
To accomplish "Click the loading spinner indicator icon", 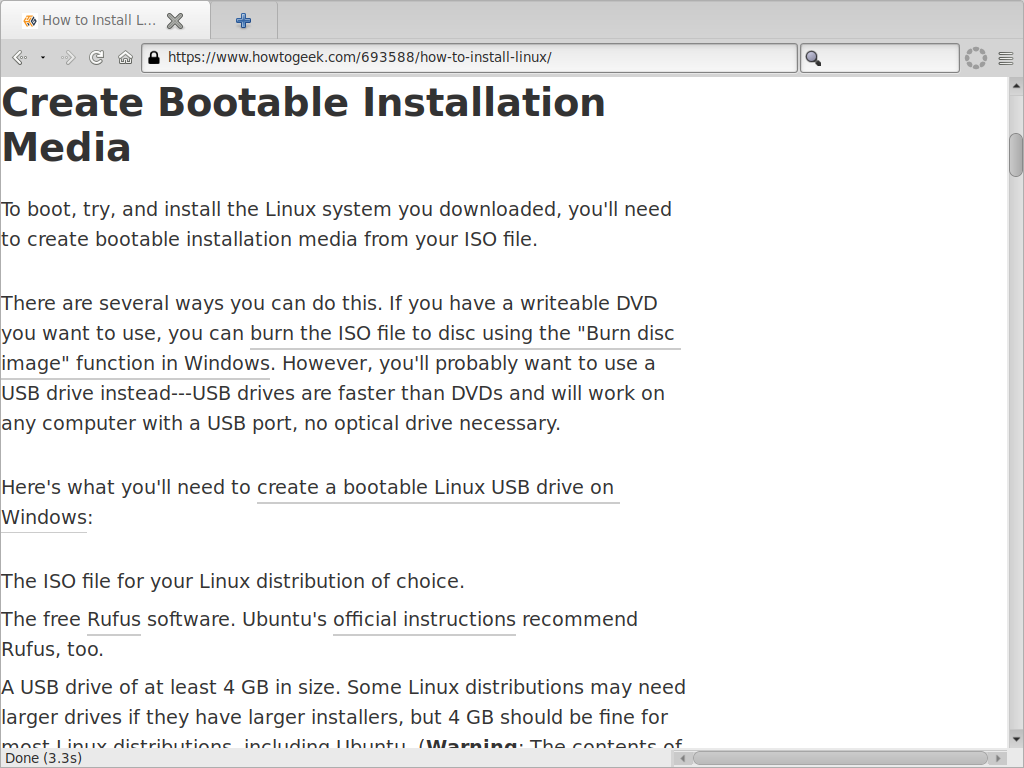I will point(975,58).
